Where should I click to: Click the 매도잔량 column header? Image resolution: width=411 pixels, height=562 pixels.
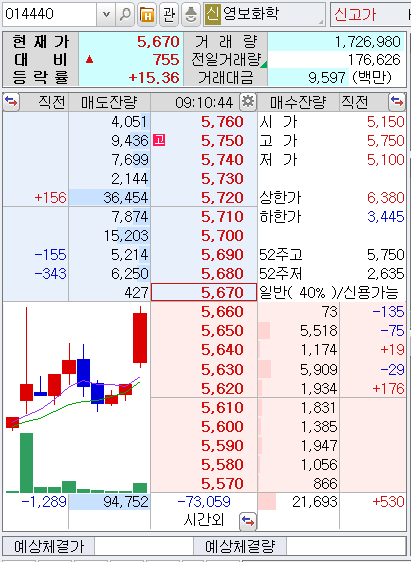pyautogui.click(x=109, y=103)
